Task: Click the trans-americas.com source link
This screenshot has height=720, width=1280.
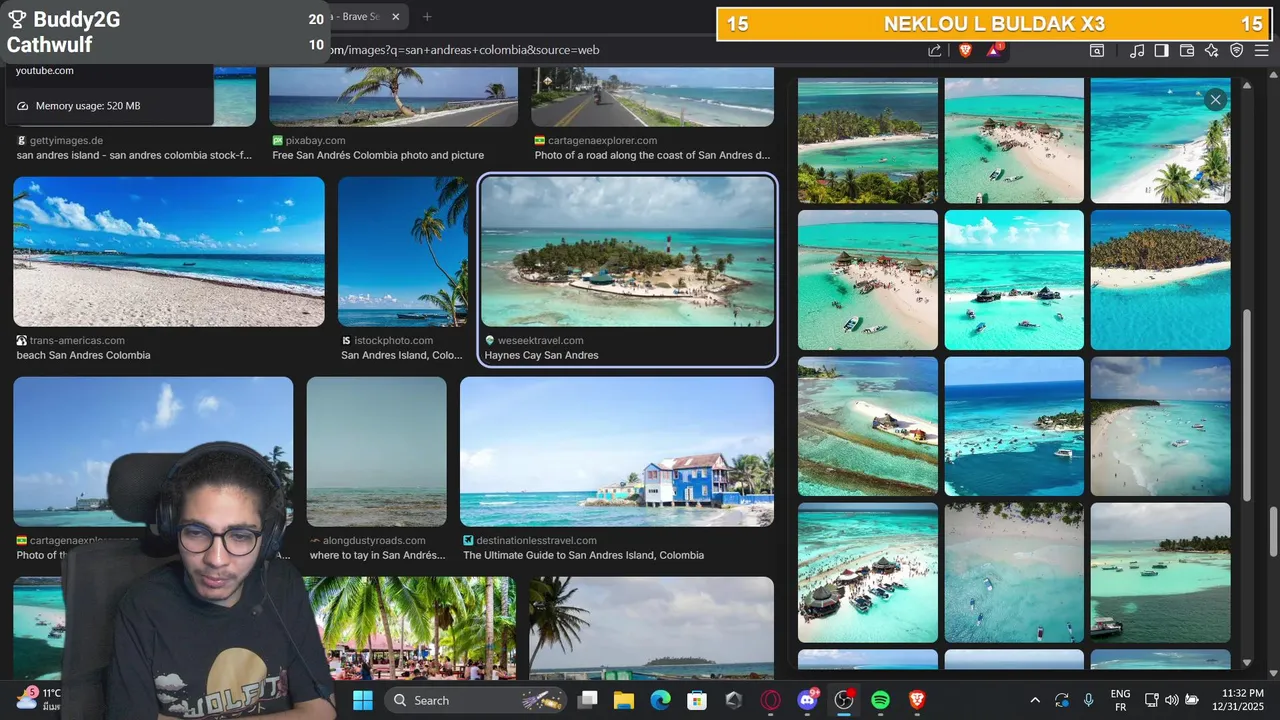Action: pos(77,341)
